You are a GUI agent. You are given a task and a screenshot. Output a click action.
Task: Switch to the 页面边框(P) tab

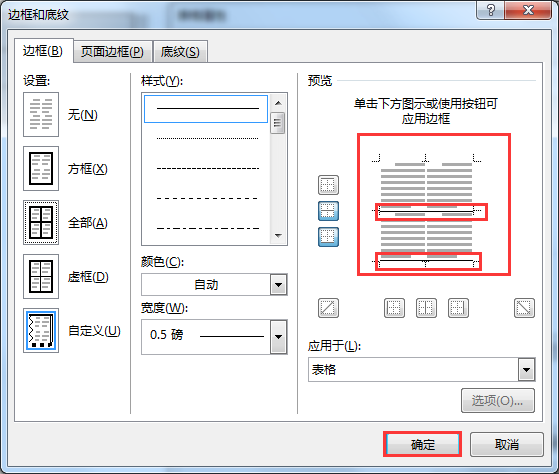(x=113, y=52)
